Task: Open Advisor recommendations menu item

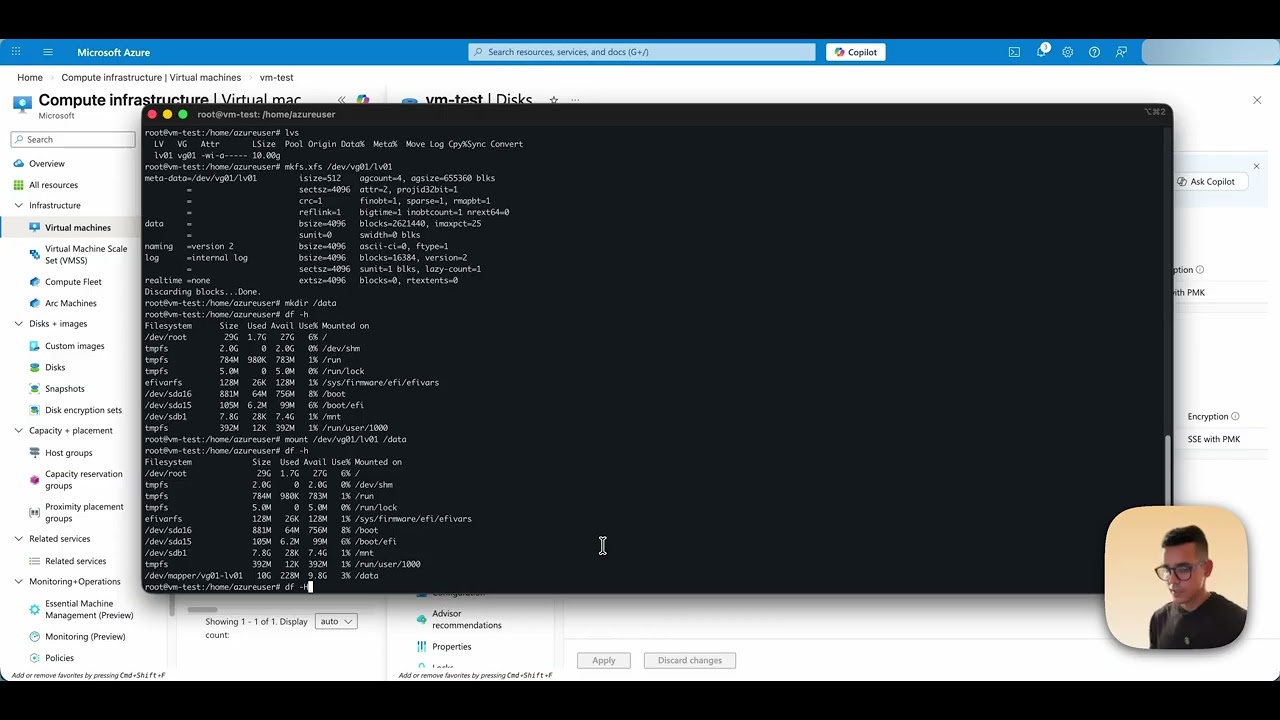Action: (x=466, y=619)
